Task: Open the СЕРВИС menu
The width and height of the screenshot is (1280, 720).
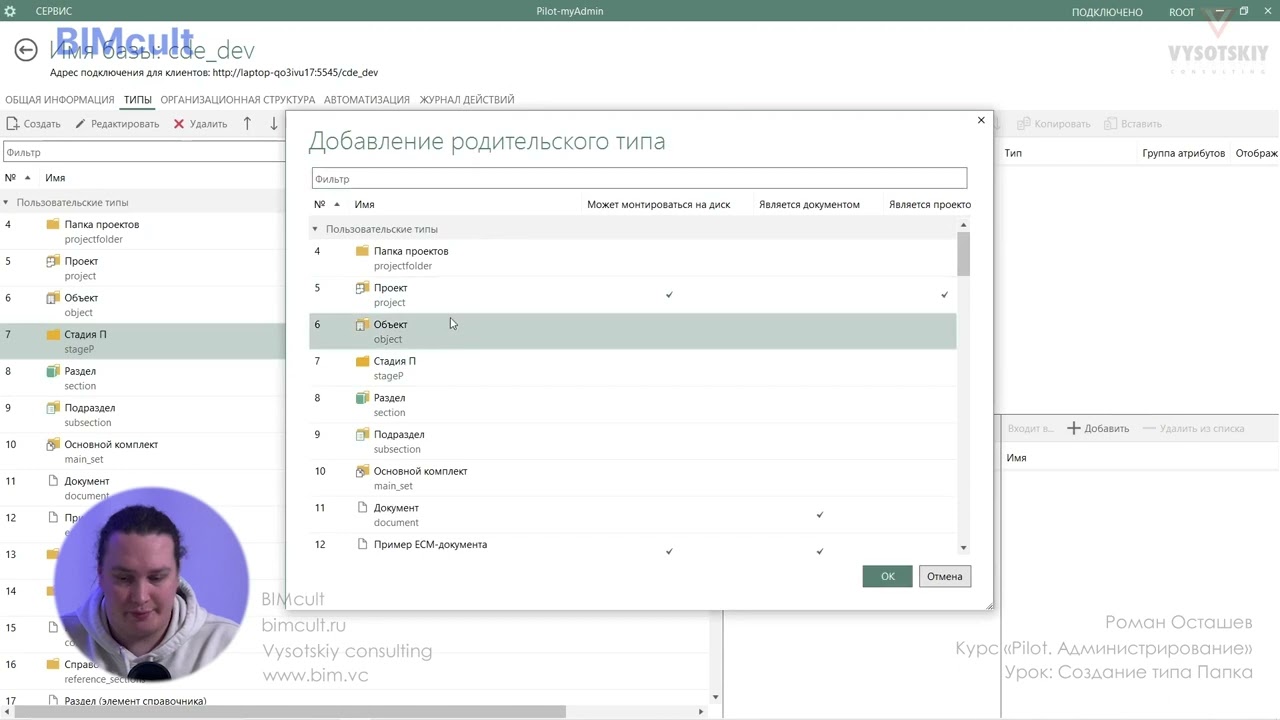Action: [x=54, y=12]
